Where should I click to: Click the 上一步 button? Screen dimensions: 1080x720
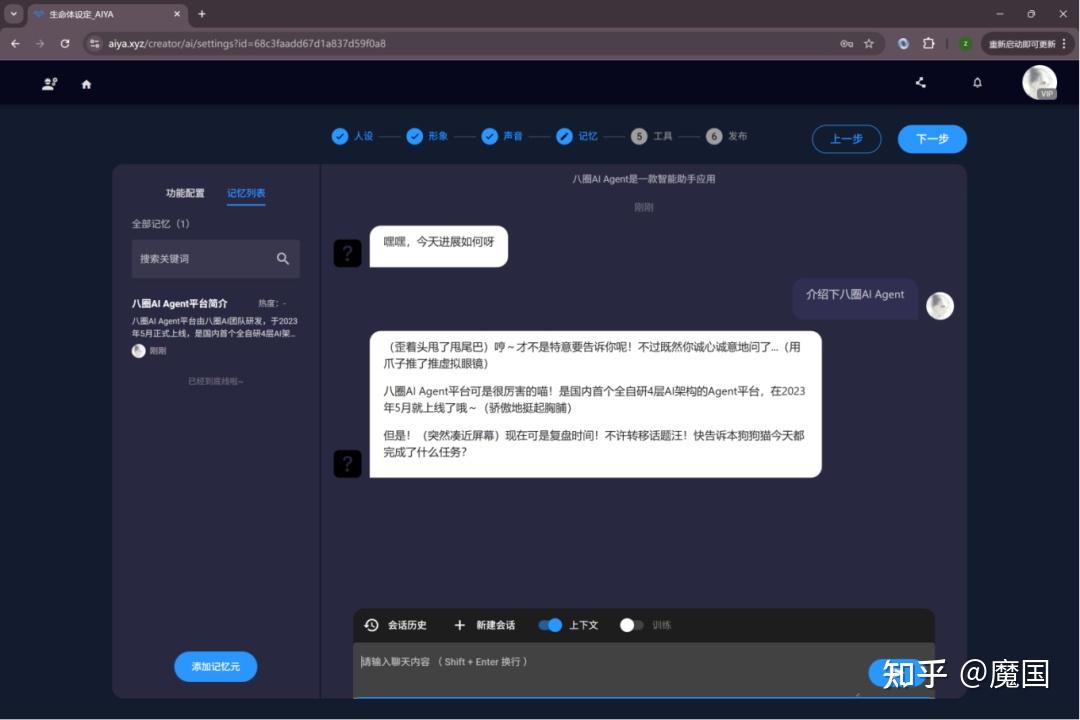click(847, 138)
